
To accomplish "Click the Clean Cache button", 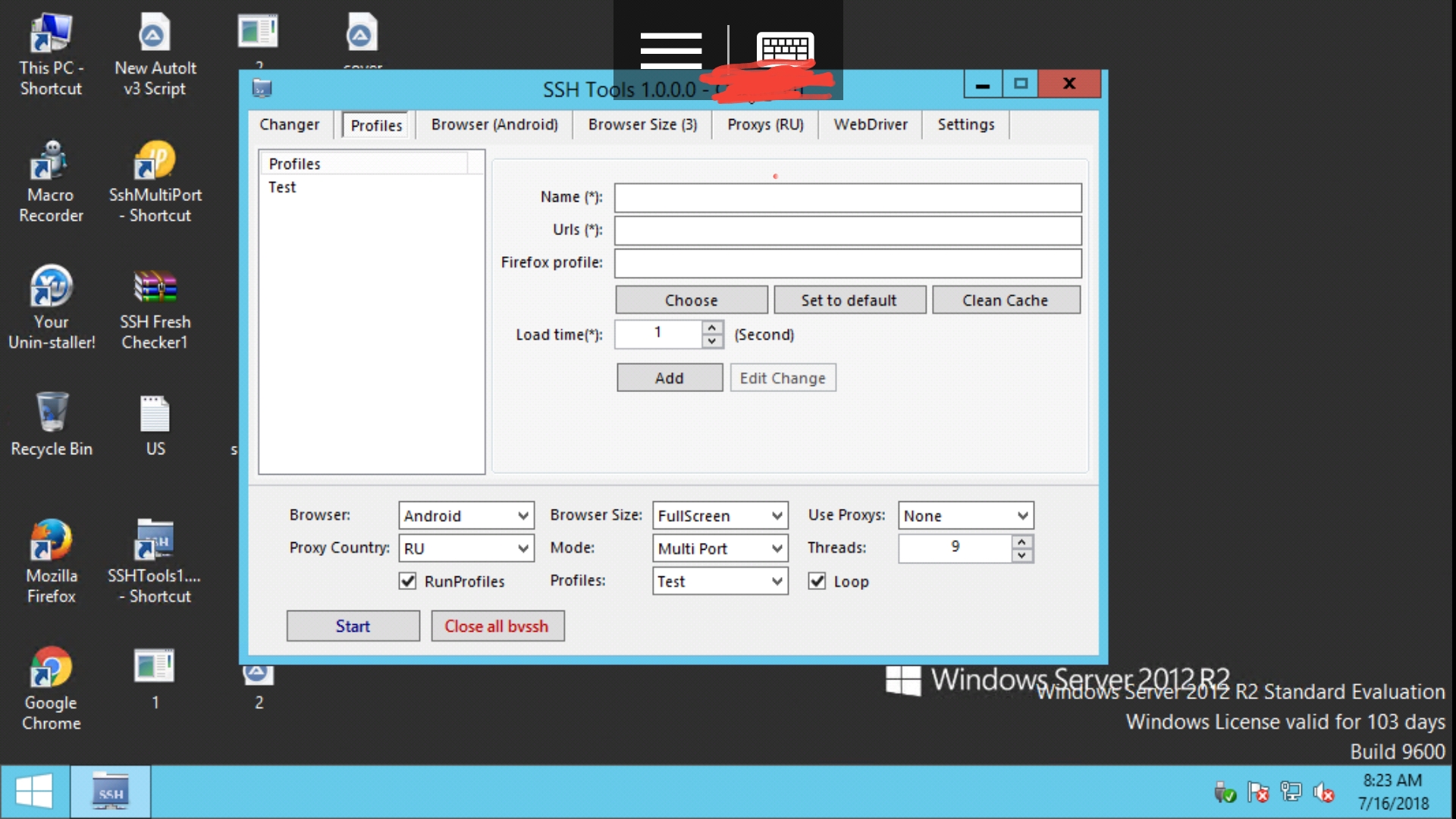I will coord(1005,300).
